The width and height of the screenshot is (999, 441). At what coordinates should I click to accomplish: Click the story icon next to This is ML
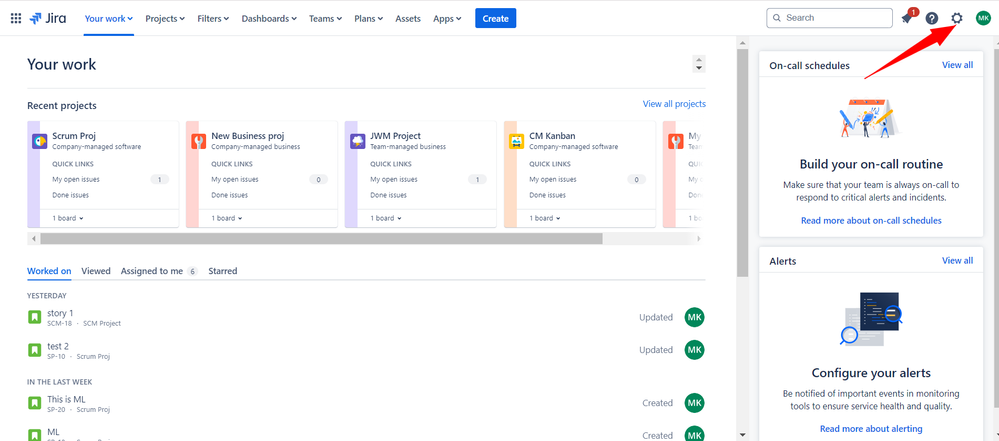[34, 403]
